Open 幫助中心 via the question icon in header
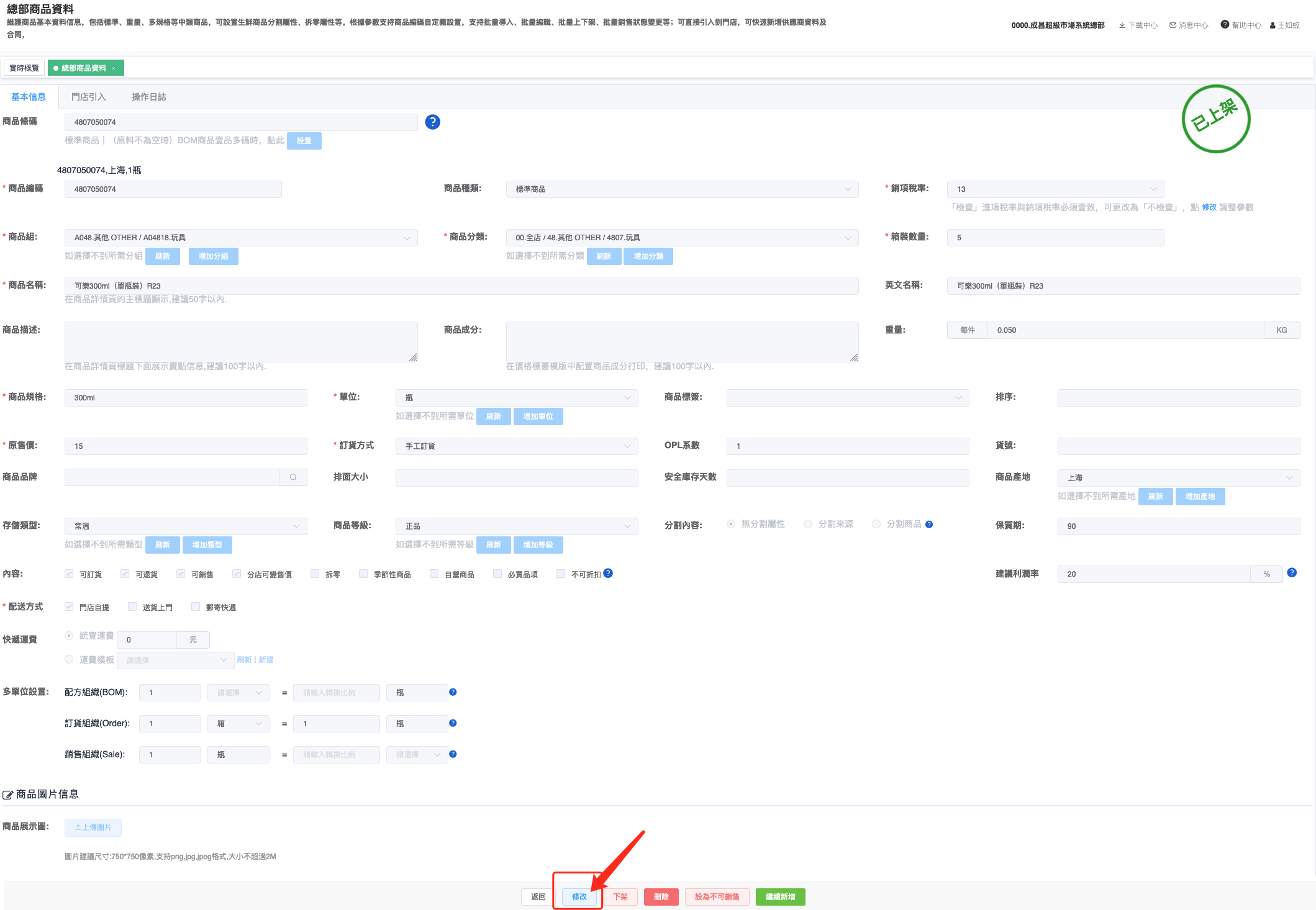This screenshot has width=1316, height=910. [1225, 25]
